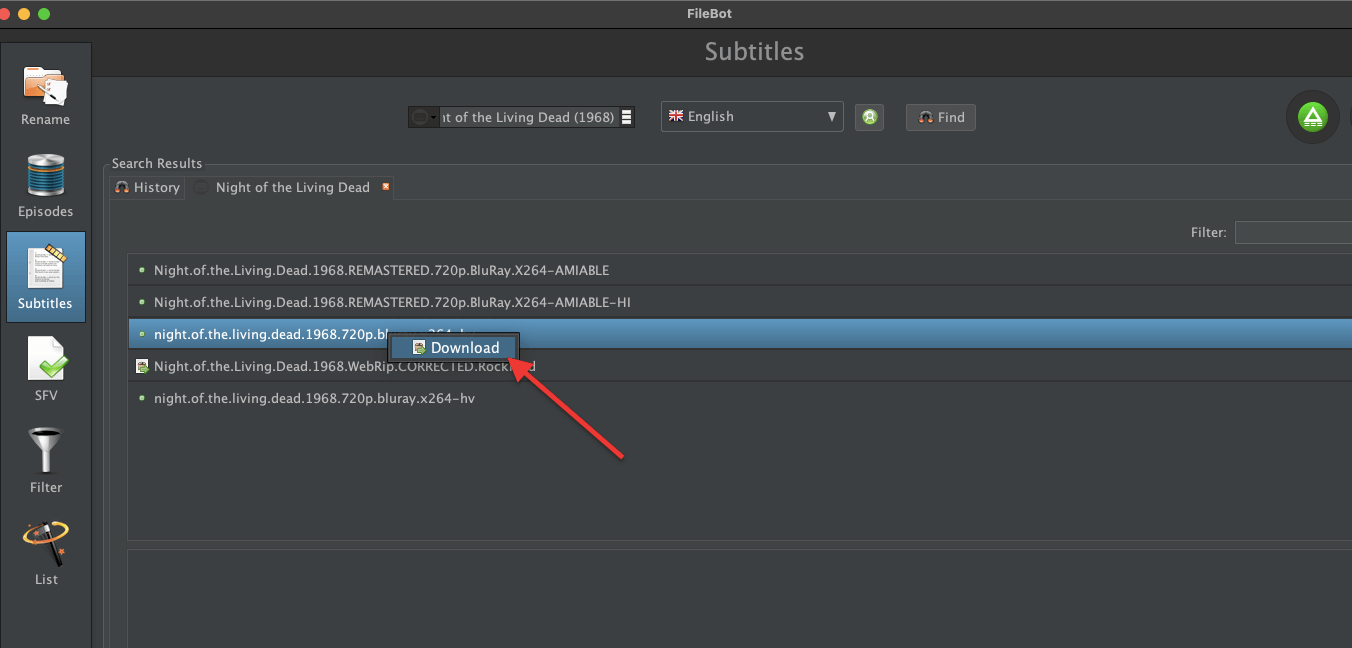Click the Filter text field
The width and height of the screenshot is (1352, 648).
(1293, 232)
